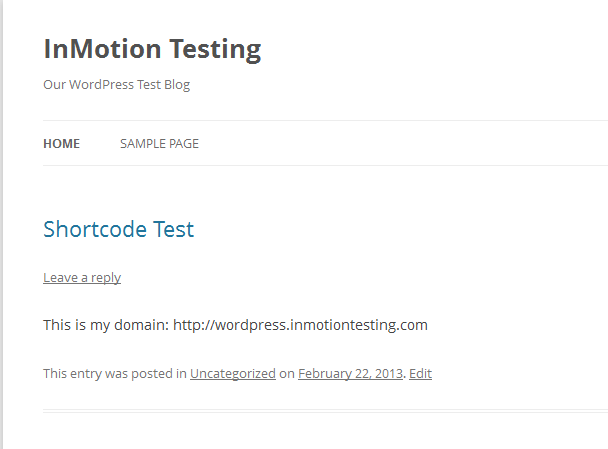Click the year '2013' in post footer
The width and height of the screenshot is (608, 449).
[x=385, y=374]
